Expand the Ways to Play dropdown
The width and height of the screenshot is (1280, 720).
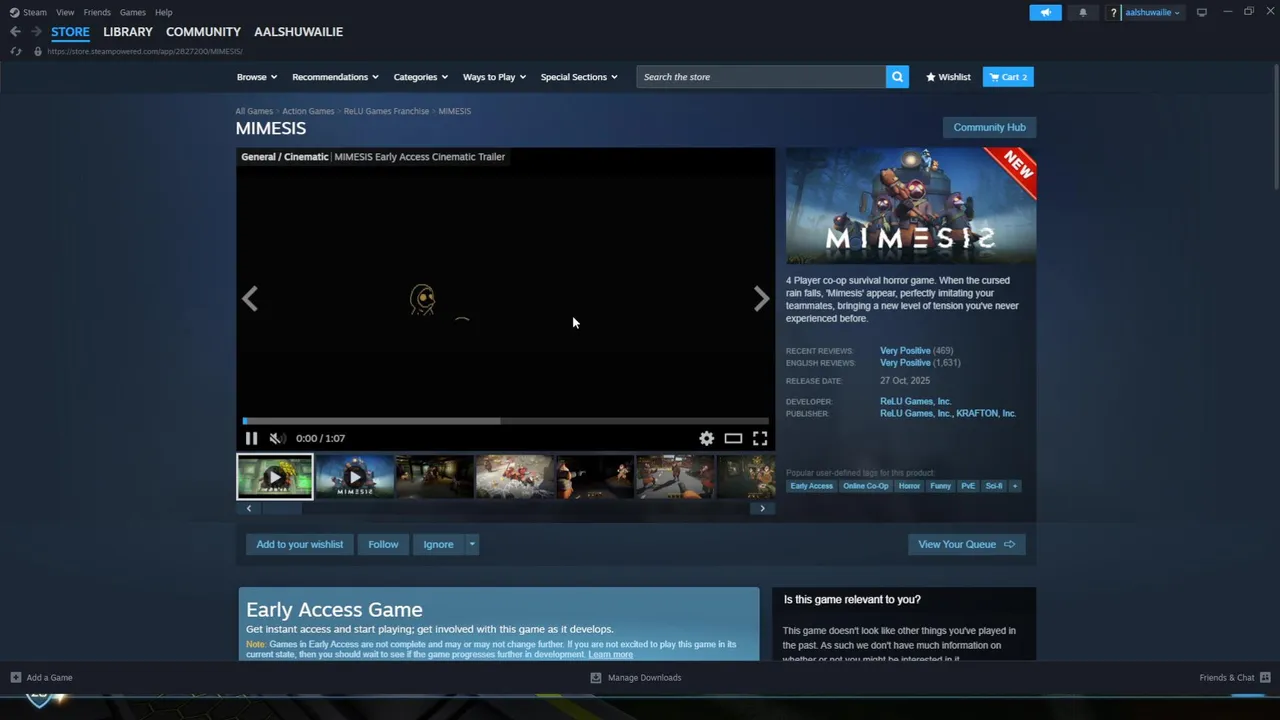[x=494, y=77]
